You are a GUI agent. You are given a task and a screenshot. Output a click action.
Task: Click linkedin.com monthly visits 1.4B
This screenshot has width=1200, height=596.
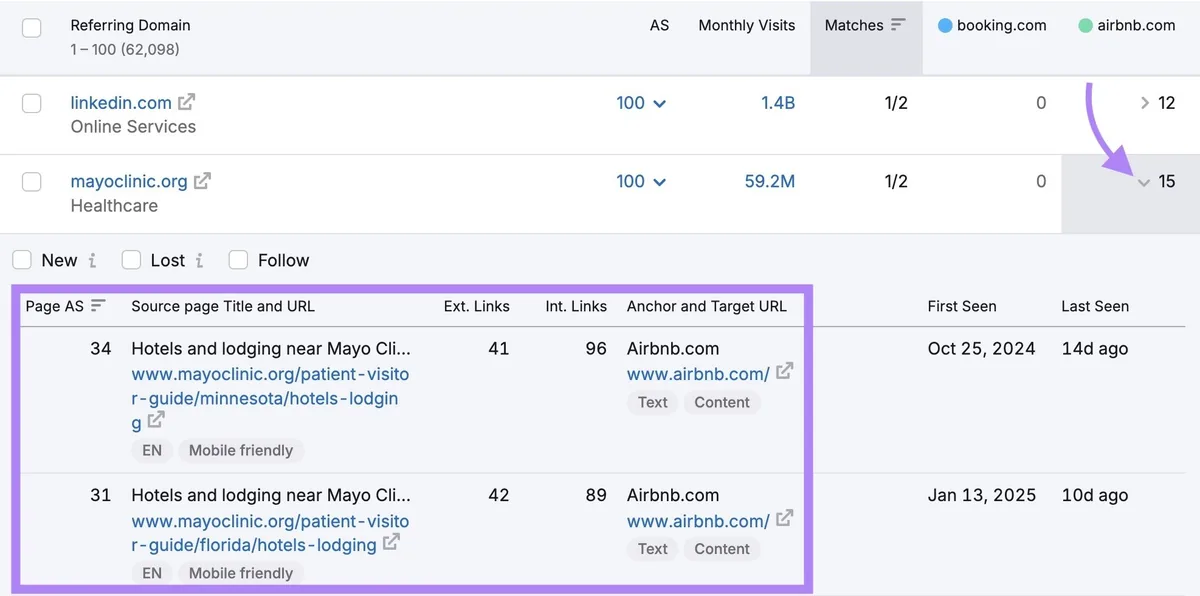[777, 103]
